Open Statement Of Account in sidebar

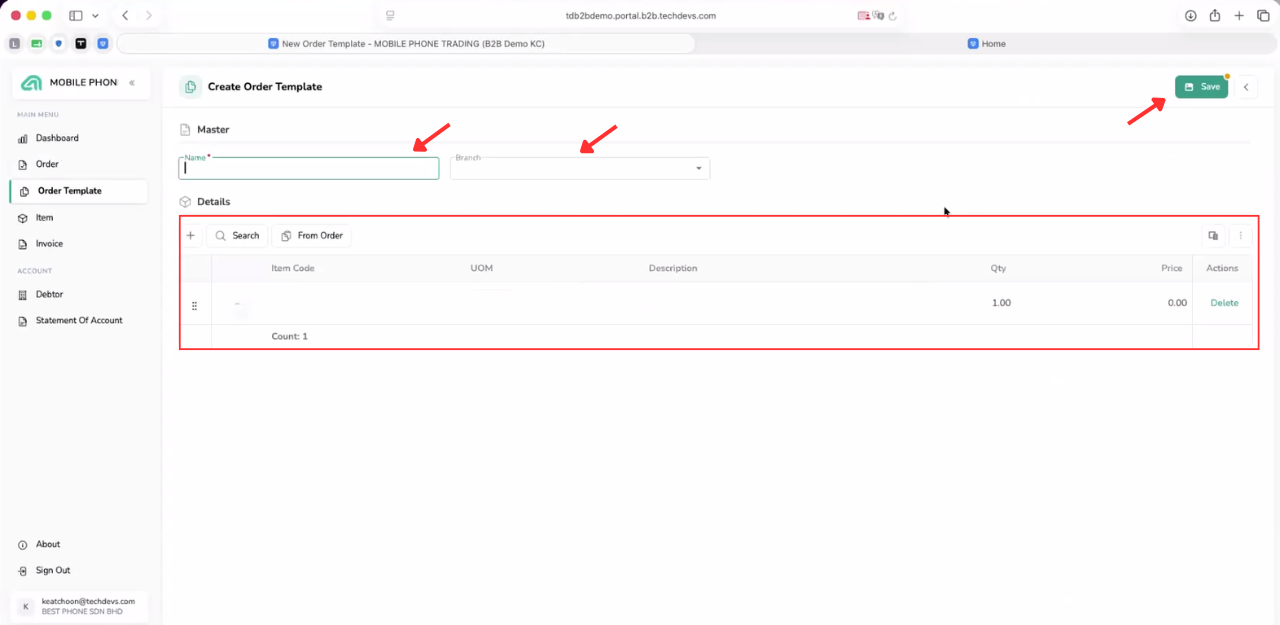78,321
